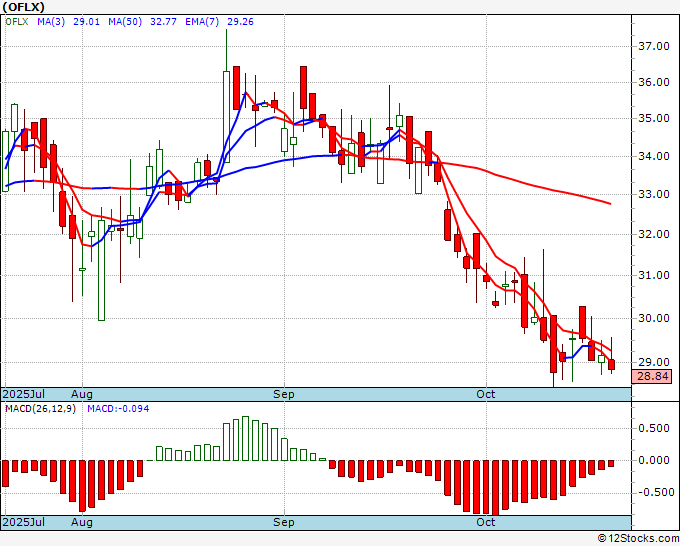Click the right end of the red 50-day MA line
This screenshot has height=546, width=680.
609,203
